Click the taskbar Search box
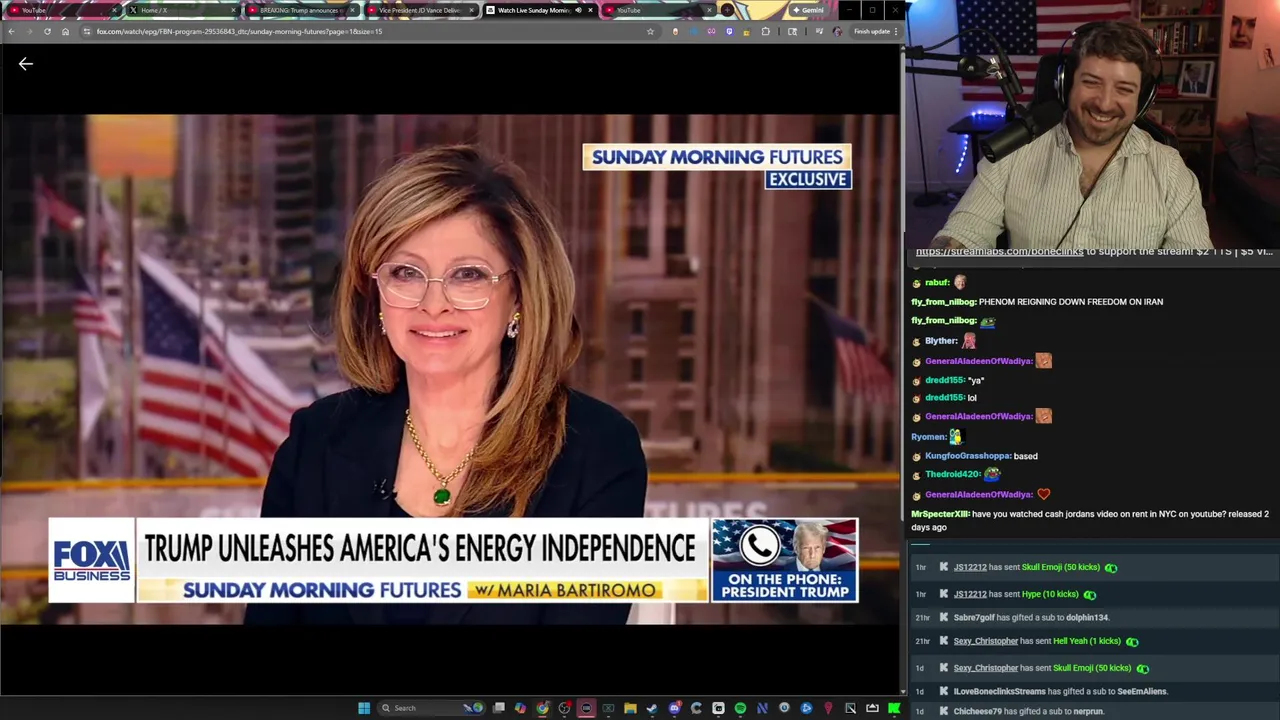Screen dimensions: 1280x720 [432, 708]
